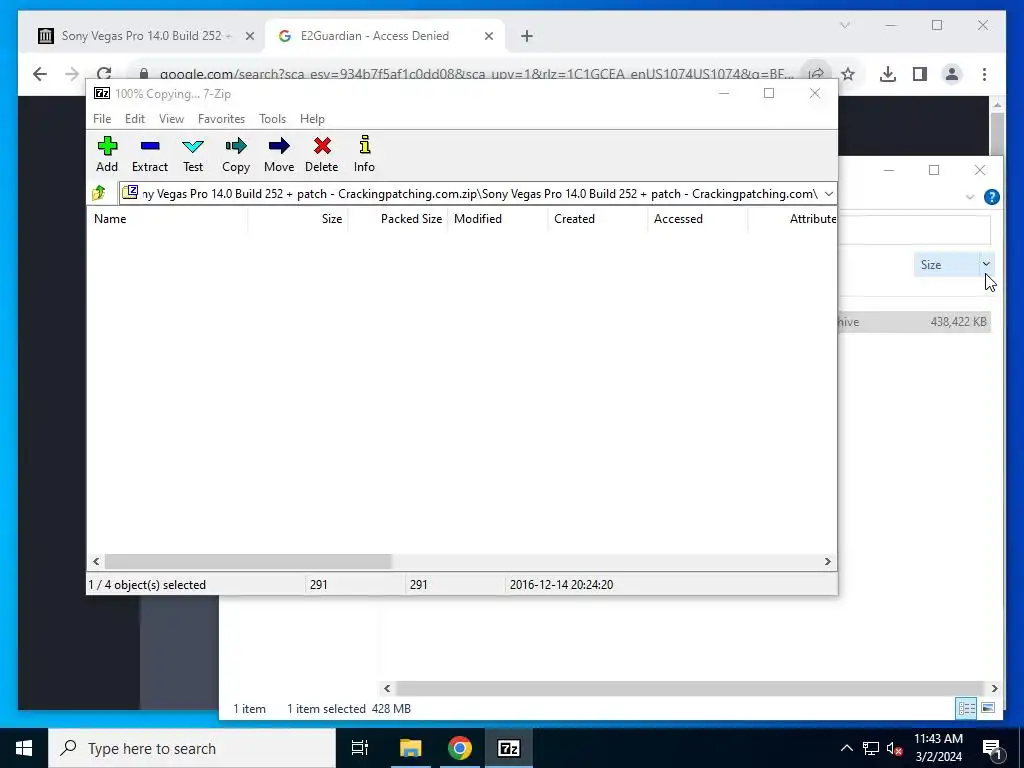
Task: Switch Explorer to large icons view
Action: pos(988,708)
